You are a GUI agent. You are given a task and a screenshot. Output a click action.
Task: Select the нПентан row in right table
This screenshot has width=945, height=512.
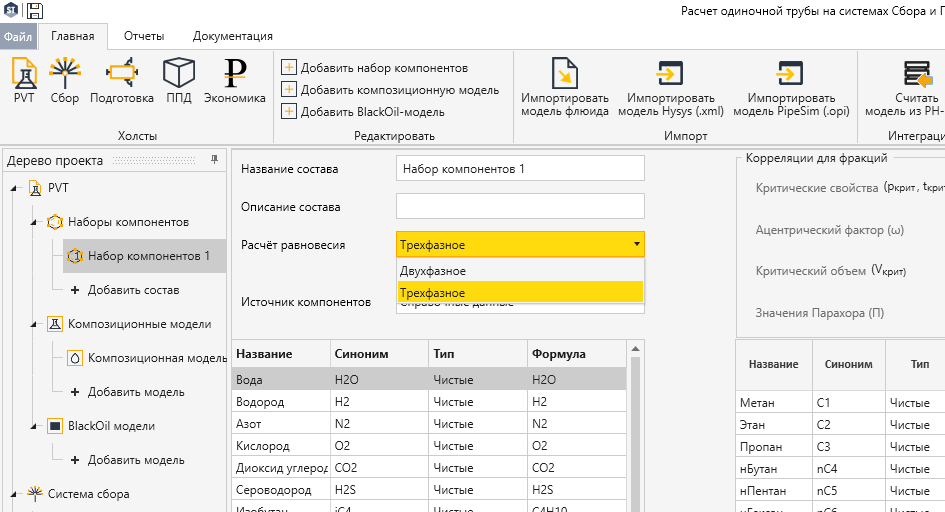tap(840, 491)
